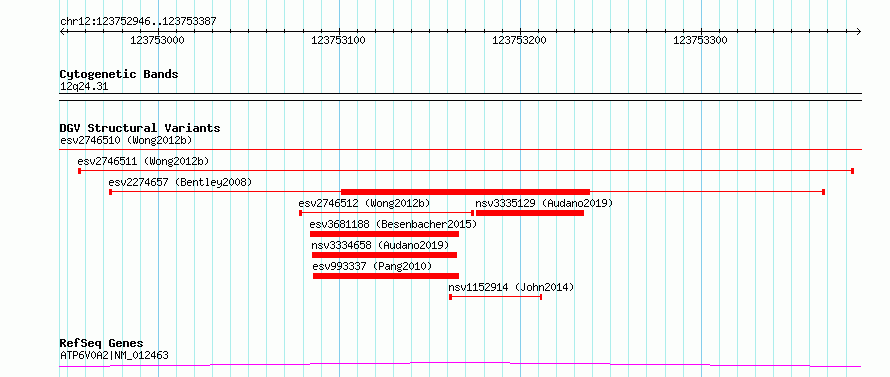Click the esv2746512 (Wong2012b) variant label
Viewport: 890px width, 377px height.
(x=364, y=203)
